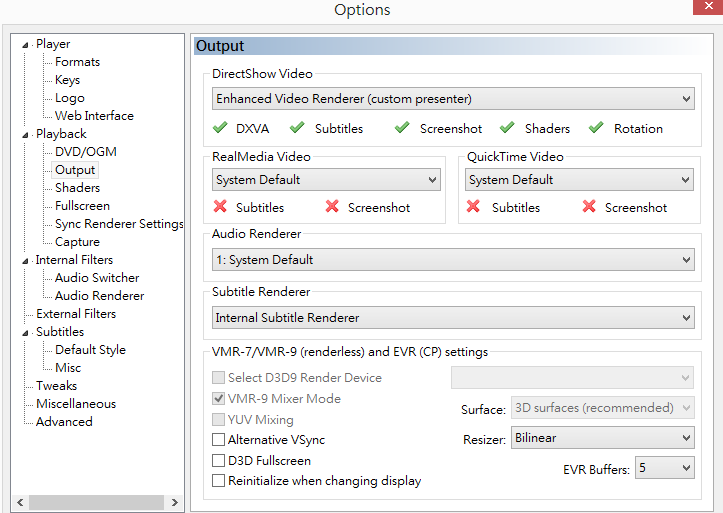Screen dimensions: 723x513
Task: Click the green Shaders support checkmark
Action: click(508, 128)
